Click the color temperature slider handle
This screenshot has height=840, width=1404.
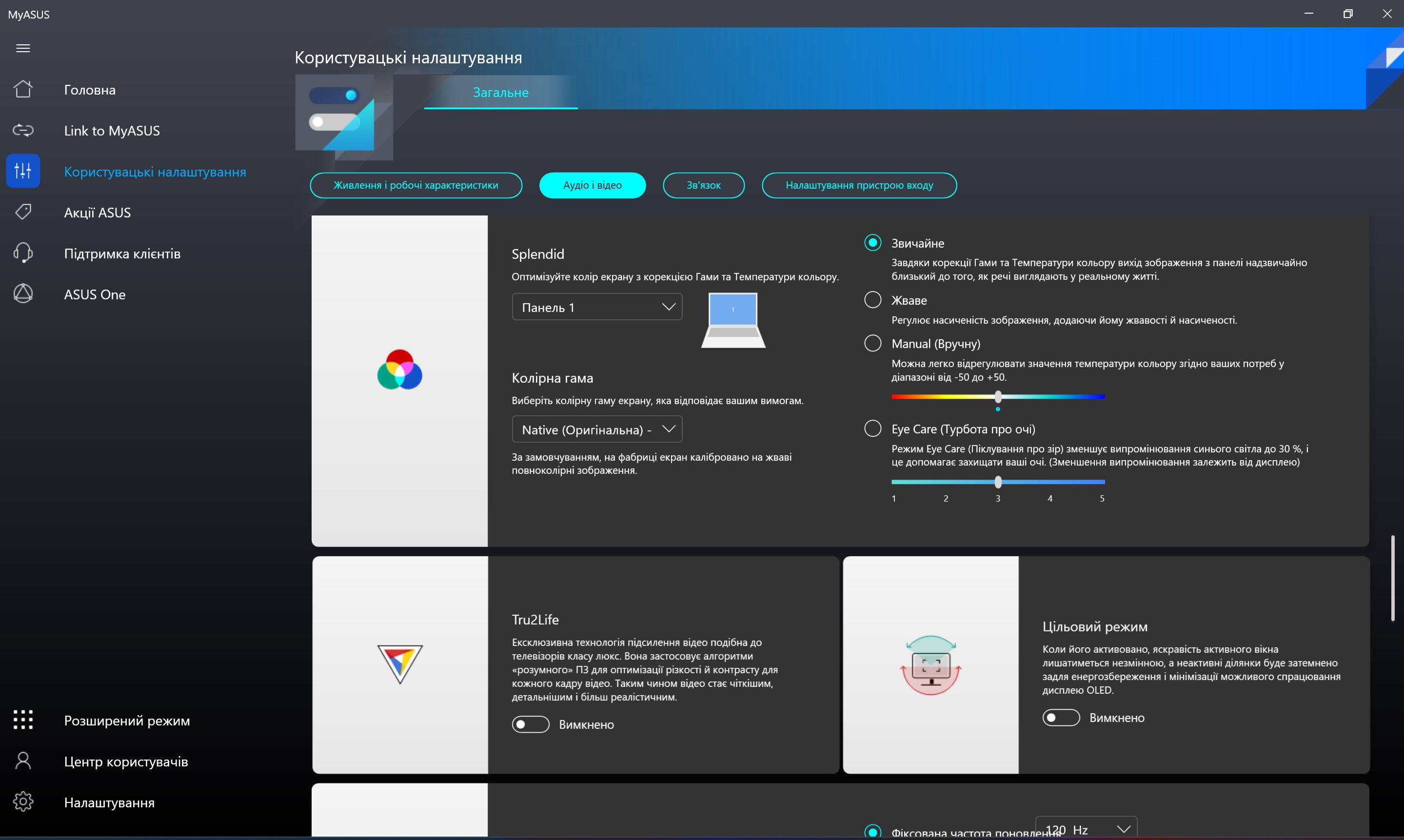(x=998, y=397)
